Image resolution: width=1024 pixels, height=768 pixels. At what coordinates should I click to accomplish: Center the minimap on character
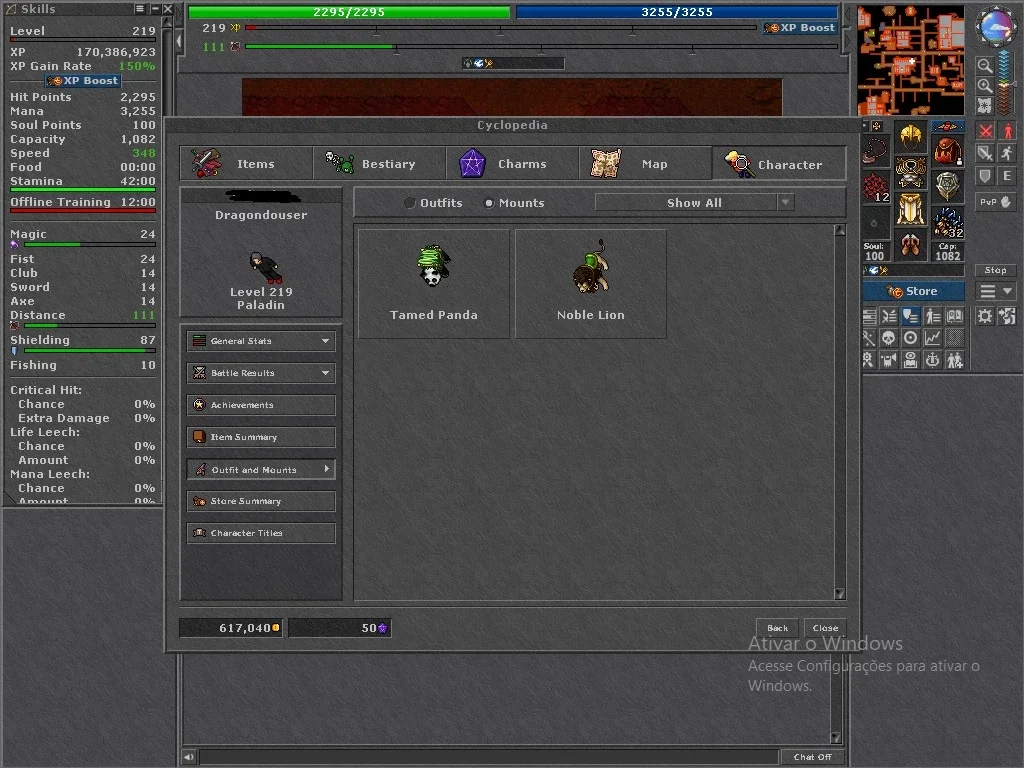click(985, 104)
